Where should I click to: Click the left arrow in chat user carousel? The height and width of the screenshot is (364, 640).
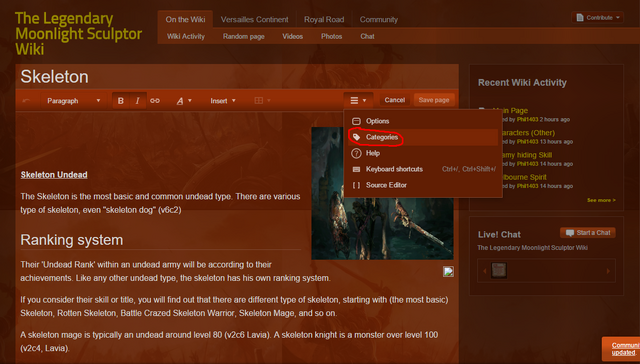coord(484,271)
